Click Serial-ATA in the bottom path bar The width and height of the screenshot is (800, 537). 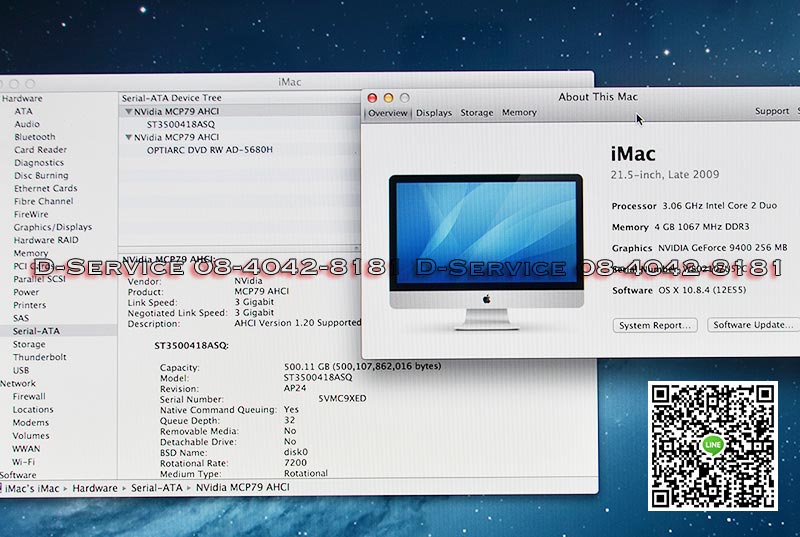tap(157, 488)
